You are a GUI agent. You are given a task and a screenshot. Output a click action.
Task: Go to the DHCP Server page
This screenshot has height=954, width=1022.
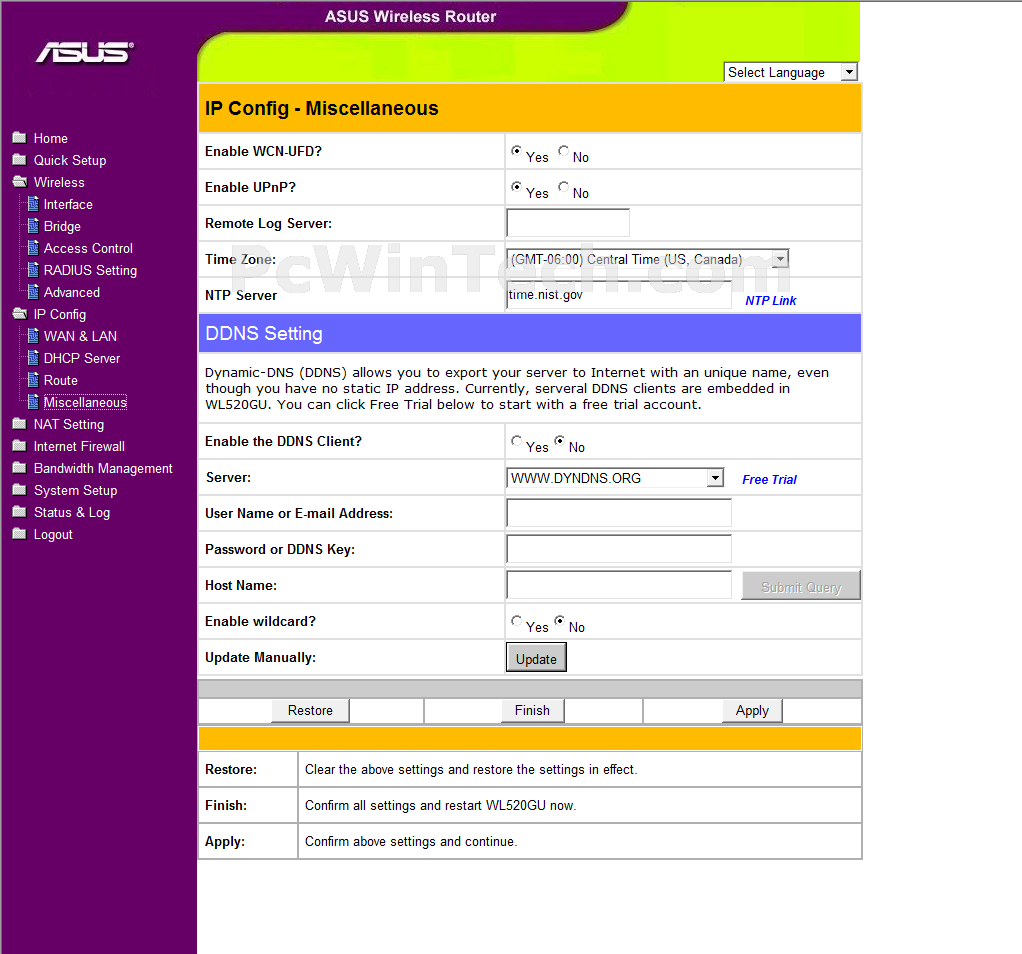(x=82, y=358)
